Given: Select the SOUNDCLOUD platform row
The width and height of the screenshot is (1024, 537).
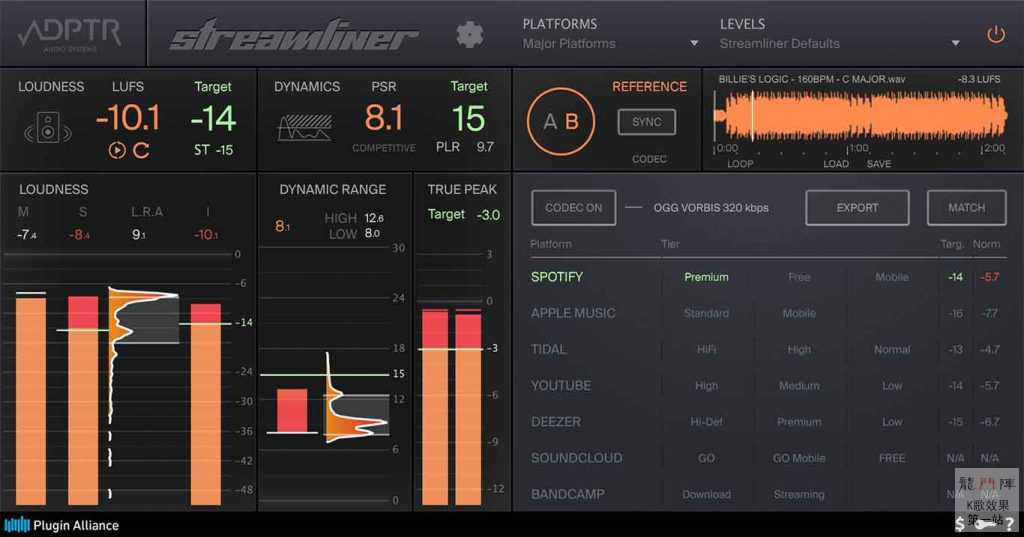Looking at the screenshot, I should tap(576, 459).
